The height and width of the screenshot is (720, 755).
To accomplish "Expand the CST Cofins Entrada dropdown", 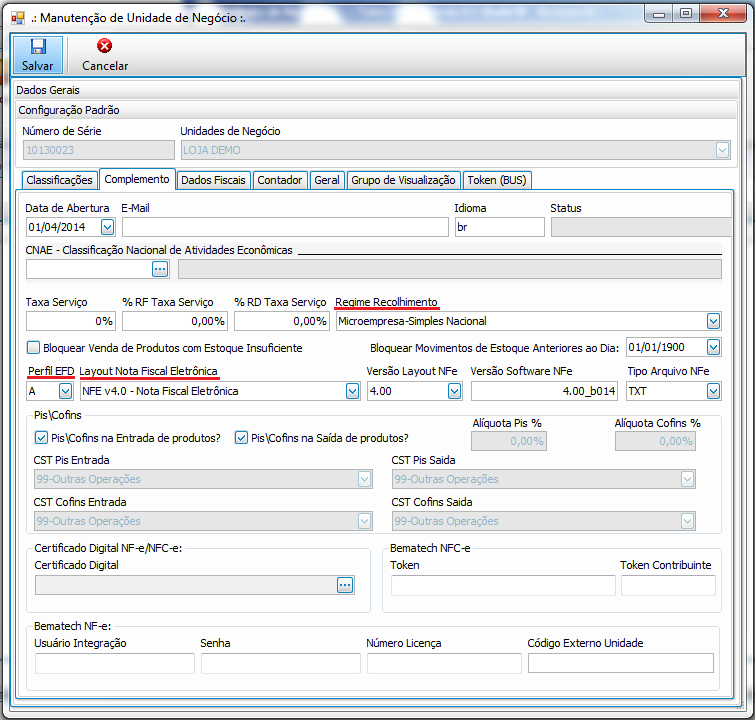I will pyautogui.click(x=364, y=521).
